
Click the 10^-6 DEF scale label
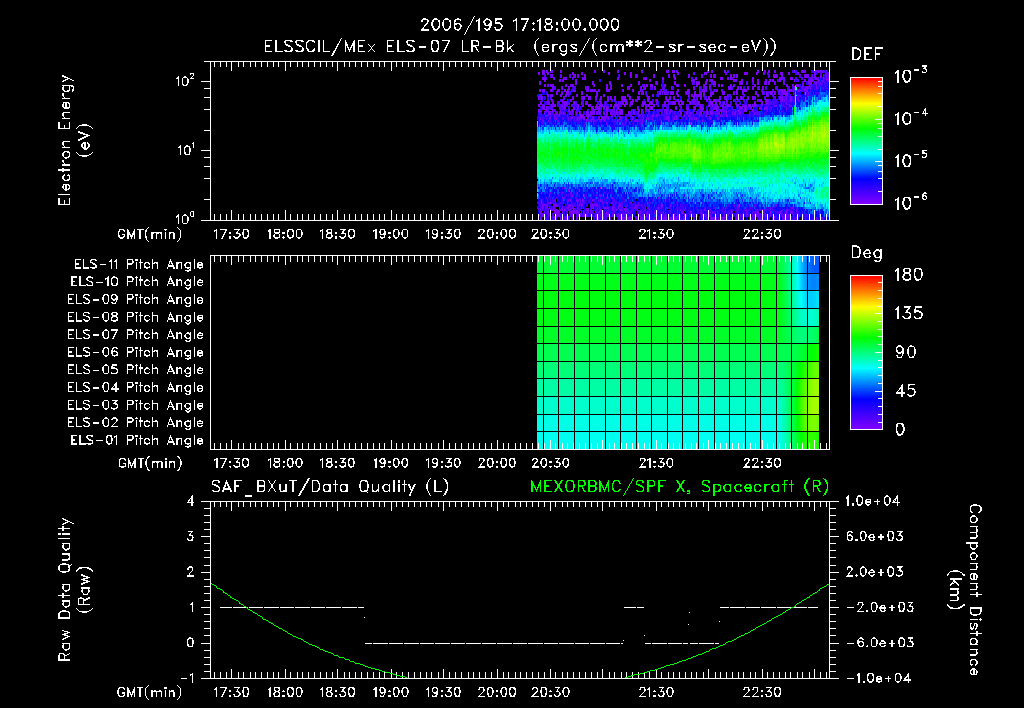[x=910, y=202]
